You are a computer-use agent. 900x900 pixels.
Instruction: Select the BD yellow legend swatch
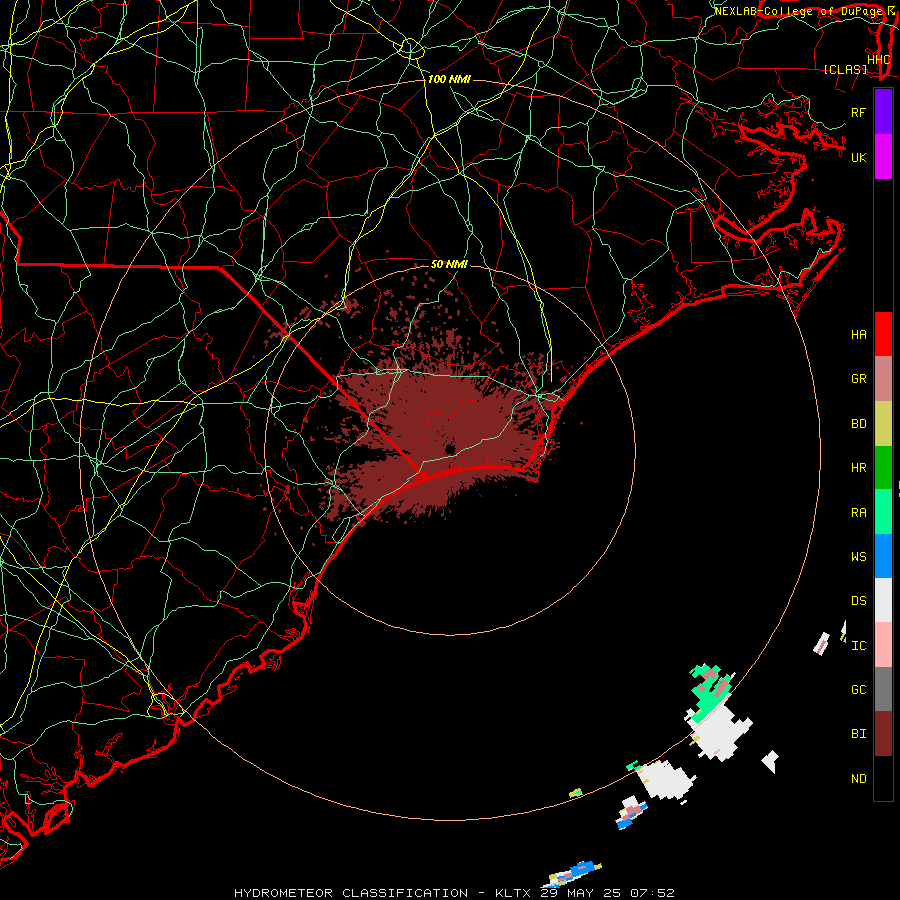point(883,424)
